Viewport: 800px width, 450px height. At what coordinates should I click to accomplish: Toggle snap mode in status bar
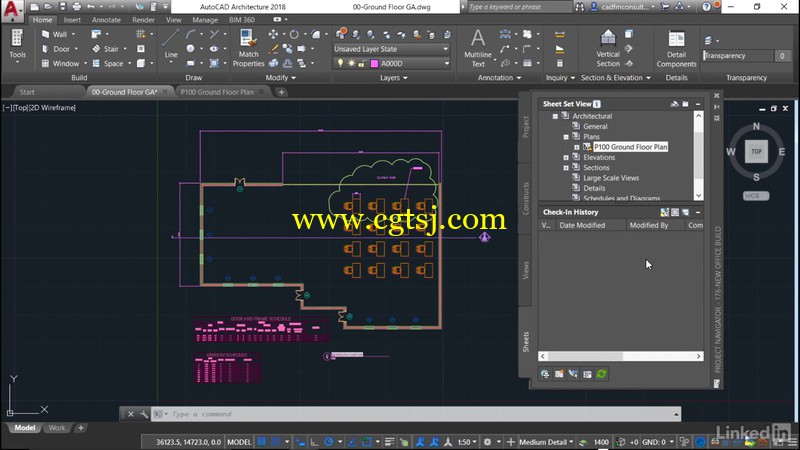tap(276, 442)
